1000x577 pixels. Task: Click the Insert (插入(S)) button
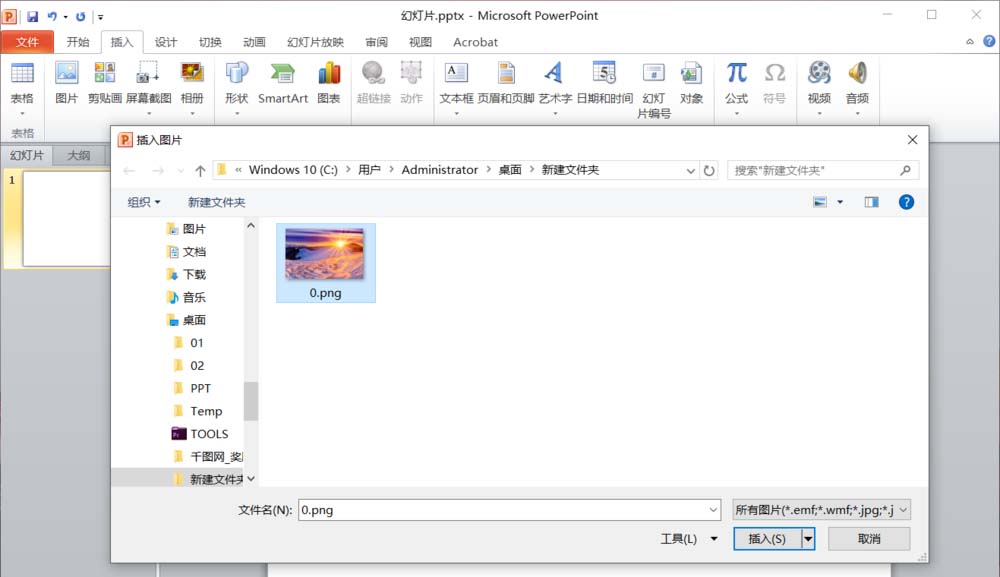(767, 539)
